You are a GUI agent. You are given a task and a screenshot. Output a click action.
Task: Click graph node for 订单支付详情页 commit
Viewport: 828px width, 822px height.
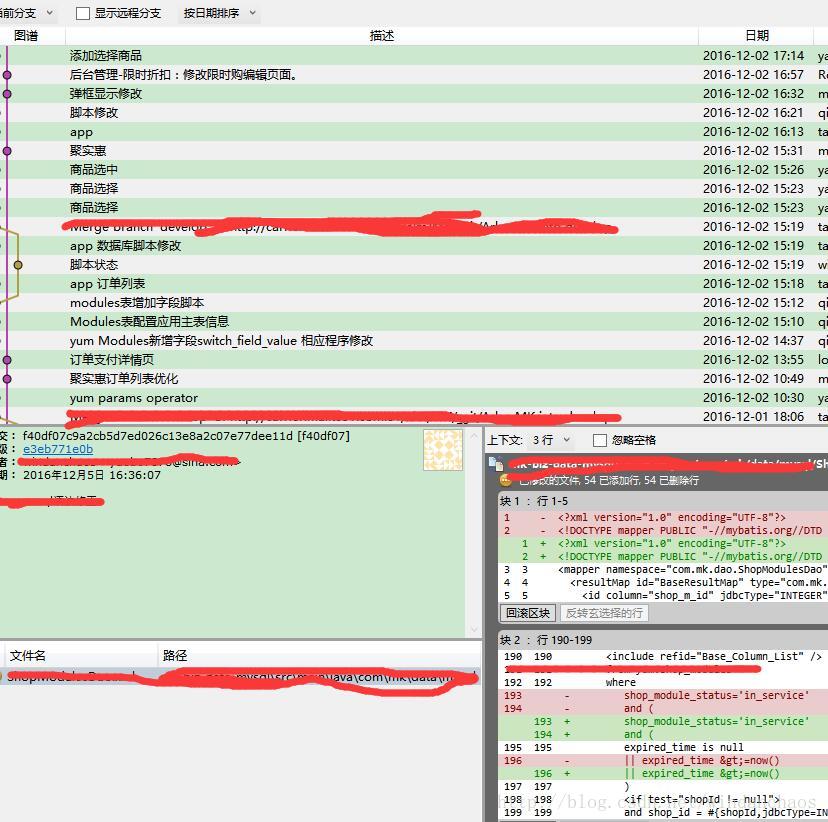pos(7,360)
